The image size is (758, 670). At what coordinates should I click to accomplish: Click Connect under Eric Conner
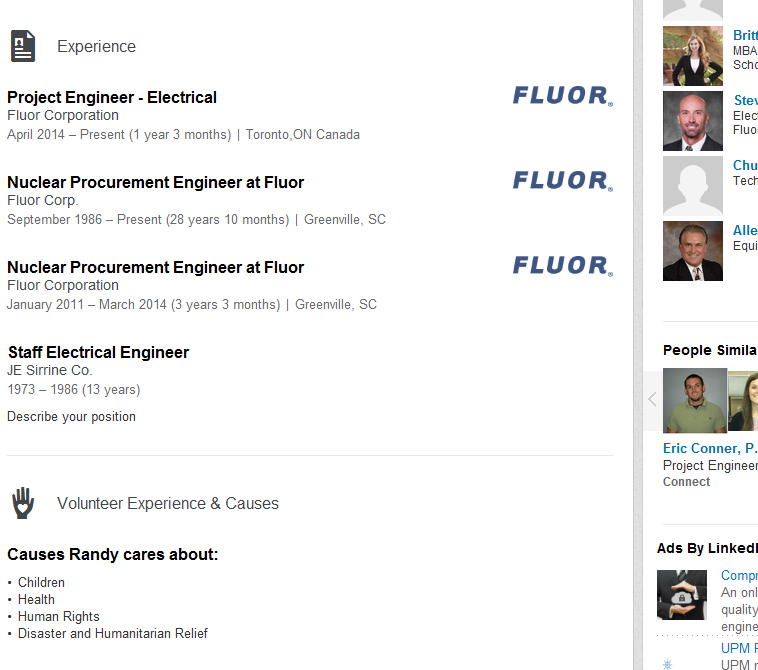[686, 482]
